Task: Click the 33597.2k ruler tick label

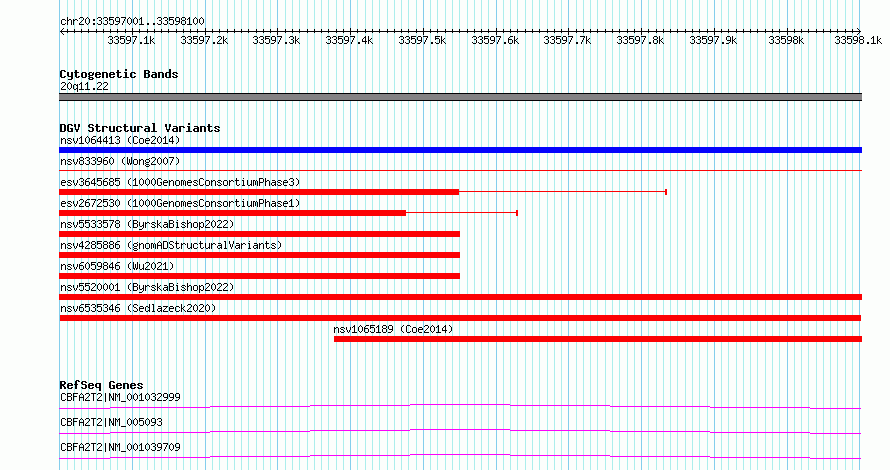Action: coord(204,40)
